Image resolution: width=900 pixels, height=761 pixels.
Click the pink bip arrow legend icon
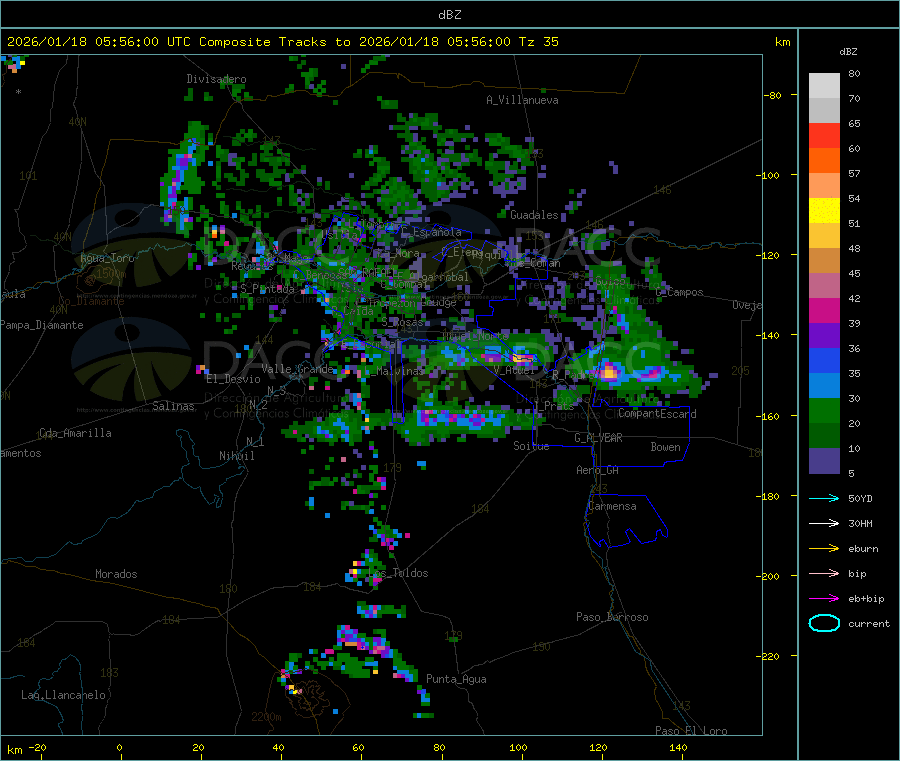(824, 573)
